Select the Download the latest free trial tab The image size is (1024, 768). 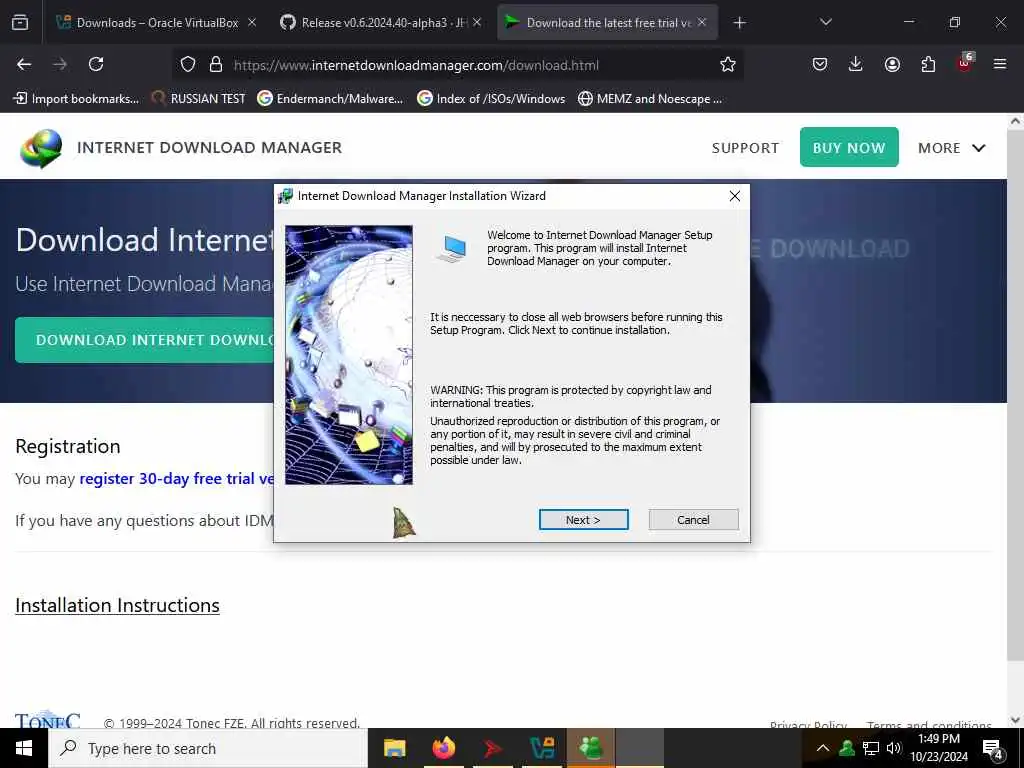point(608,22)
